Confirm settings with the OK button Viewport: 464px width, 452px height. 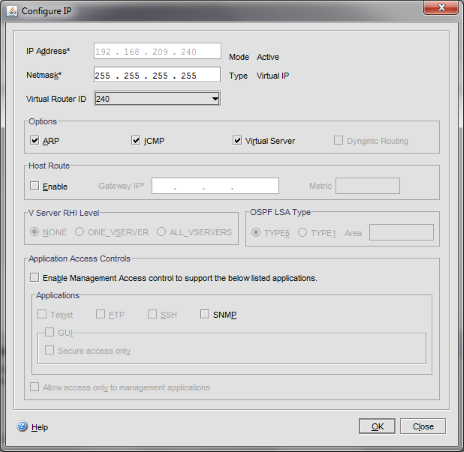pyautogui.click(x=377, y=426)
